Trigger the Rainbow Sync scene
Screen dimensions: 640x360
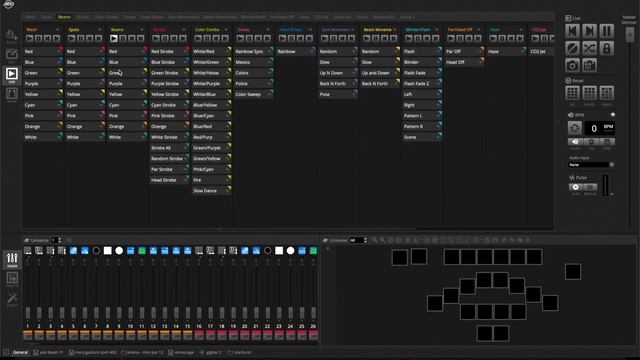coord(253,51)
